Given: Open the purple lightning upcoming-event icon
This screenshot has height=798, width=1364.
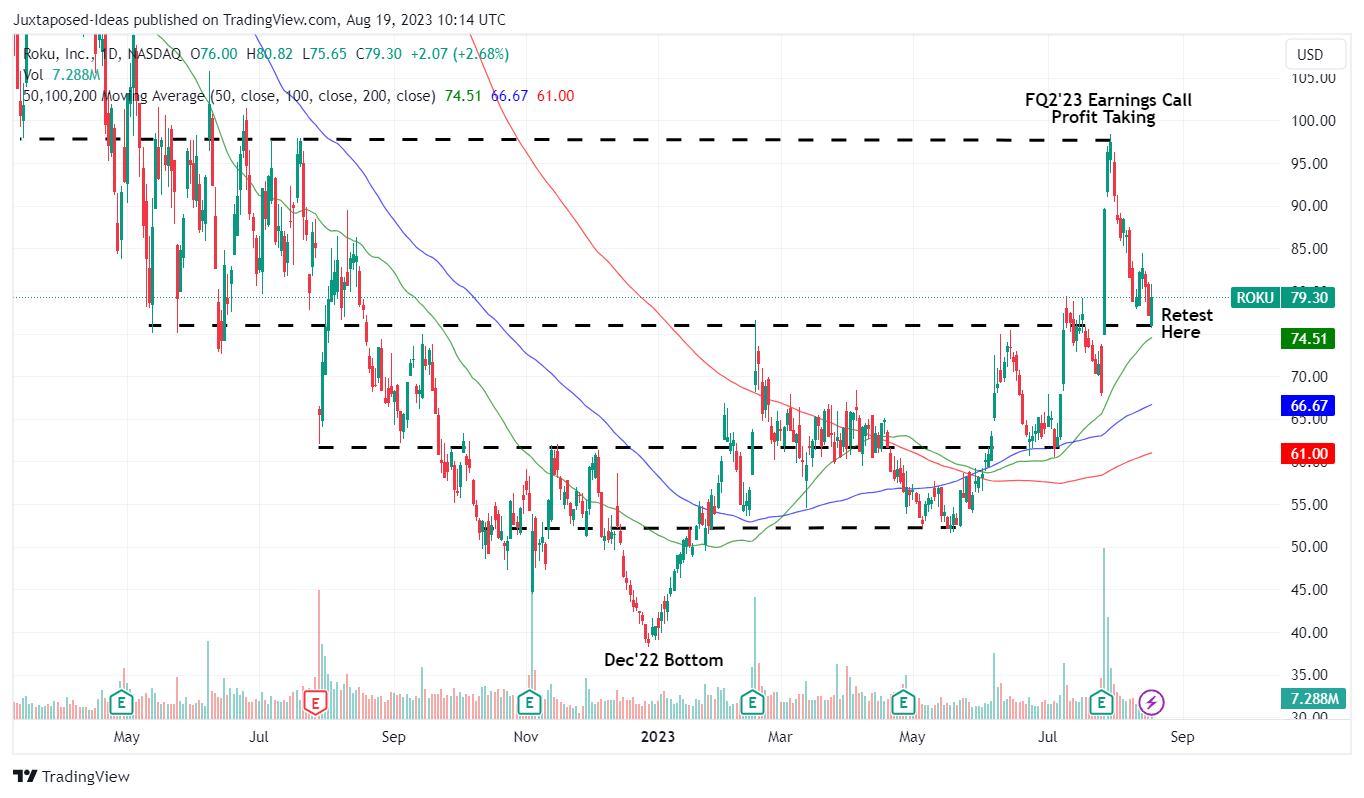Looking at the screenshot, I should click(x=1152, y=702).
